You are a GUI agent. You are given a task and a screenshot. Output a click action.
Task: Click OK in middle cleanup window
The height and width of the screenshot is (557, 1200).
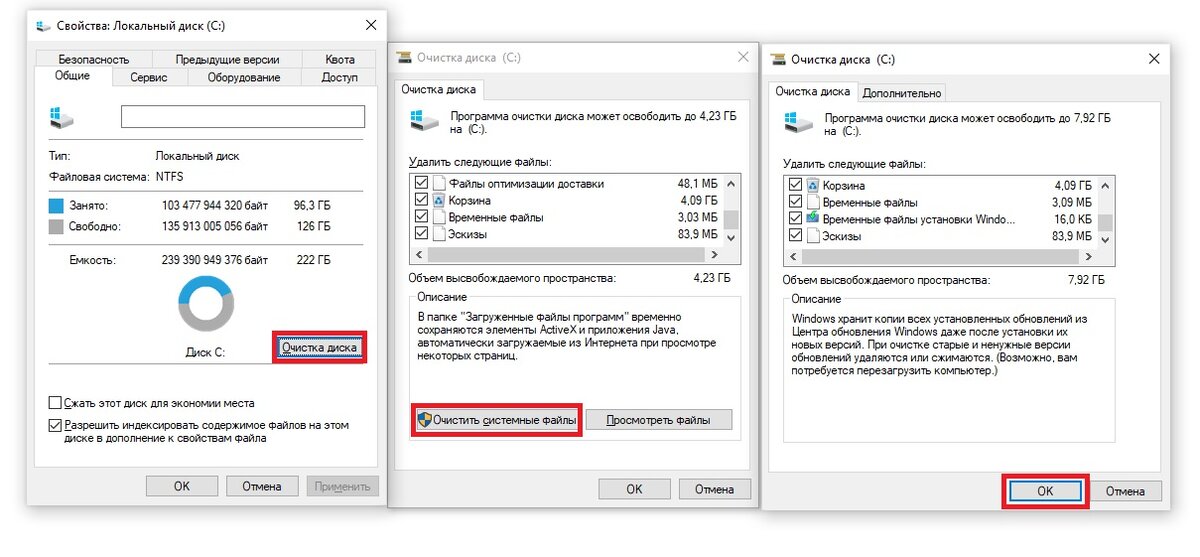pos(634,489)
